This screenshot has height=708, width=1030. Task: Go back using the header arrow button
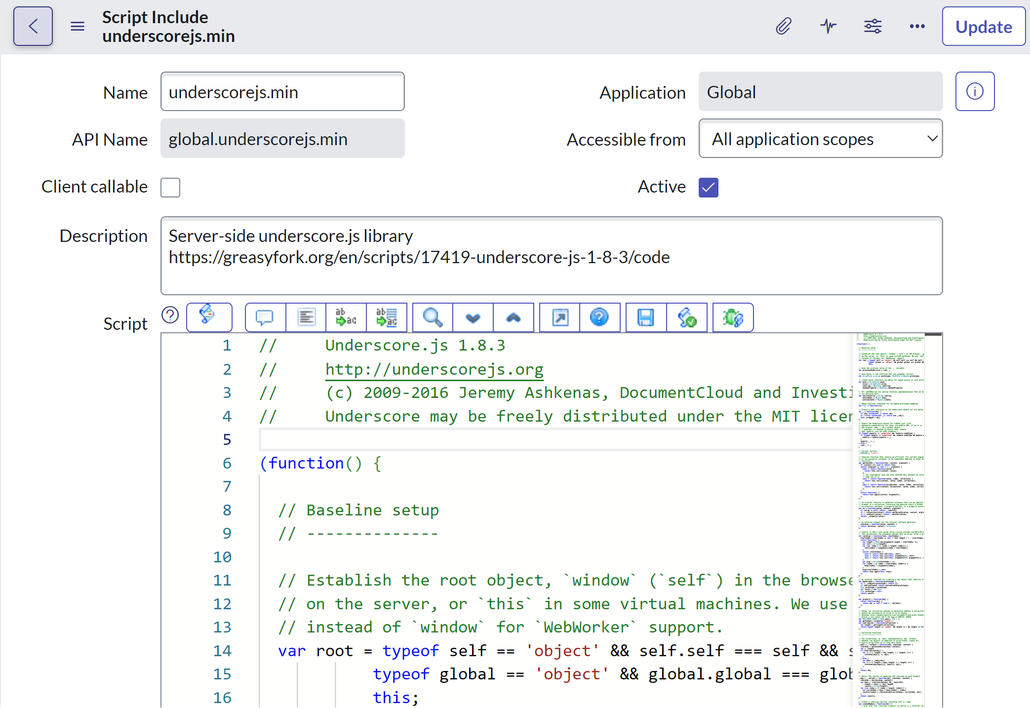[33, 27]
